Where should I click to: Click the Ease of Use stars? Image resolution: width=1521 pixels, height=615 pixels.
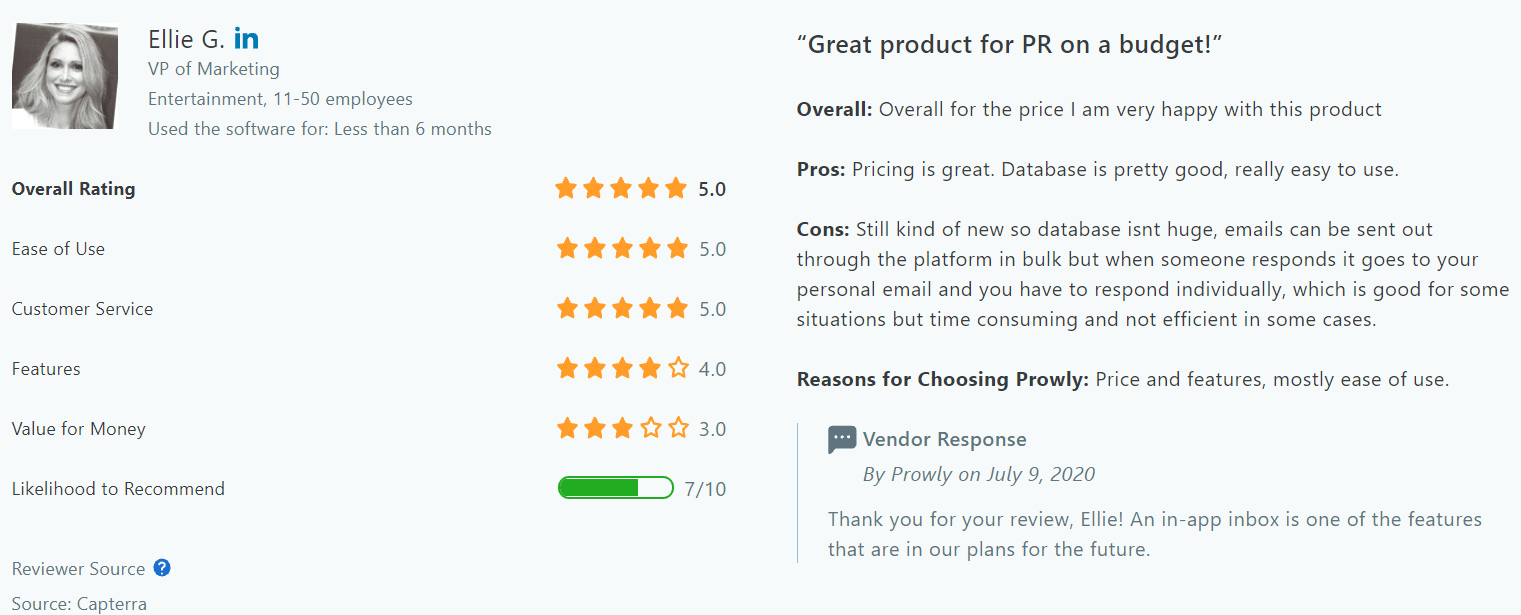pos(621,248)
